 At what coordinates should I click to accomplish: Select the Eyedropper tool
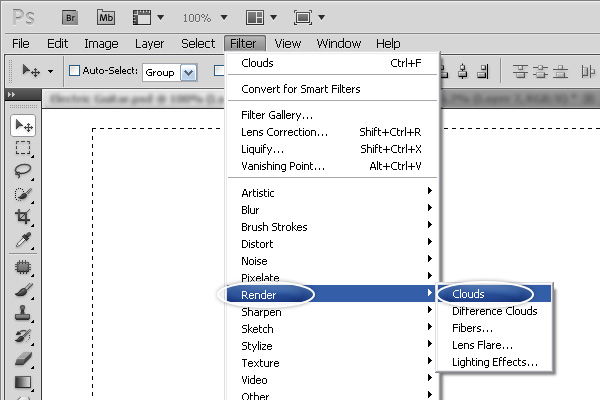coord(23,240)
